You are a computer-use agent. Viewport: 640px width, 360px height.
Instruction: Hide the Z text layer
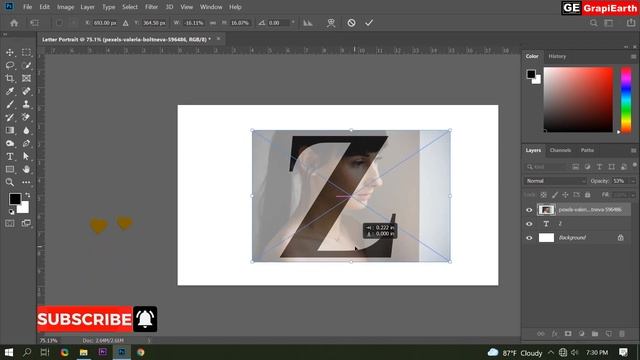point(529,224)
